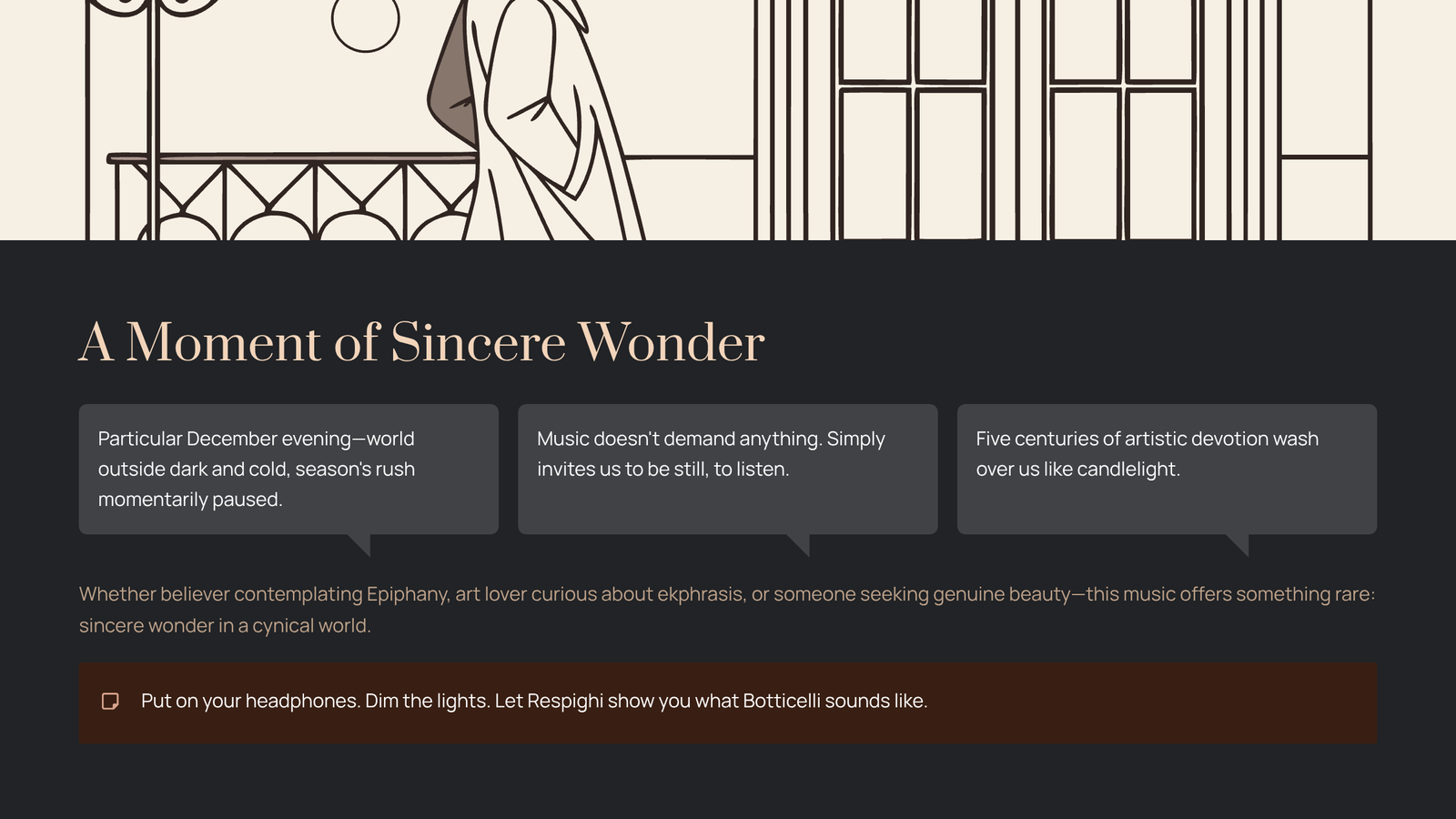Click the phrase "sincere wonder in a cynical world"
The image size is (1456, 819).
[x=225, y=626]
